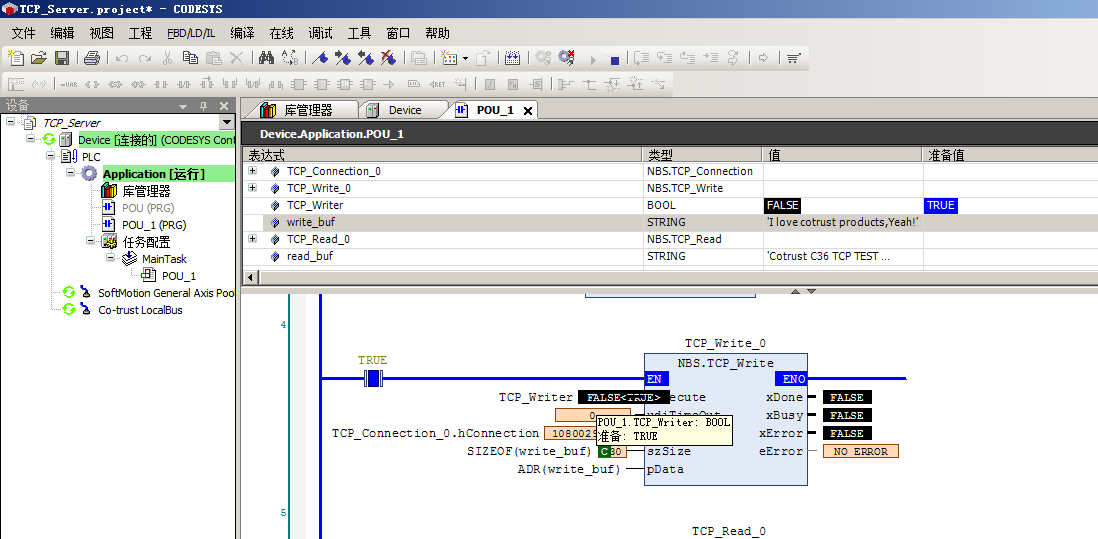Copy selection with the Copy toolbar icon
The image size is (1098, 539).
pyautogui.click(x=190, y=58)
